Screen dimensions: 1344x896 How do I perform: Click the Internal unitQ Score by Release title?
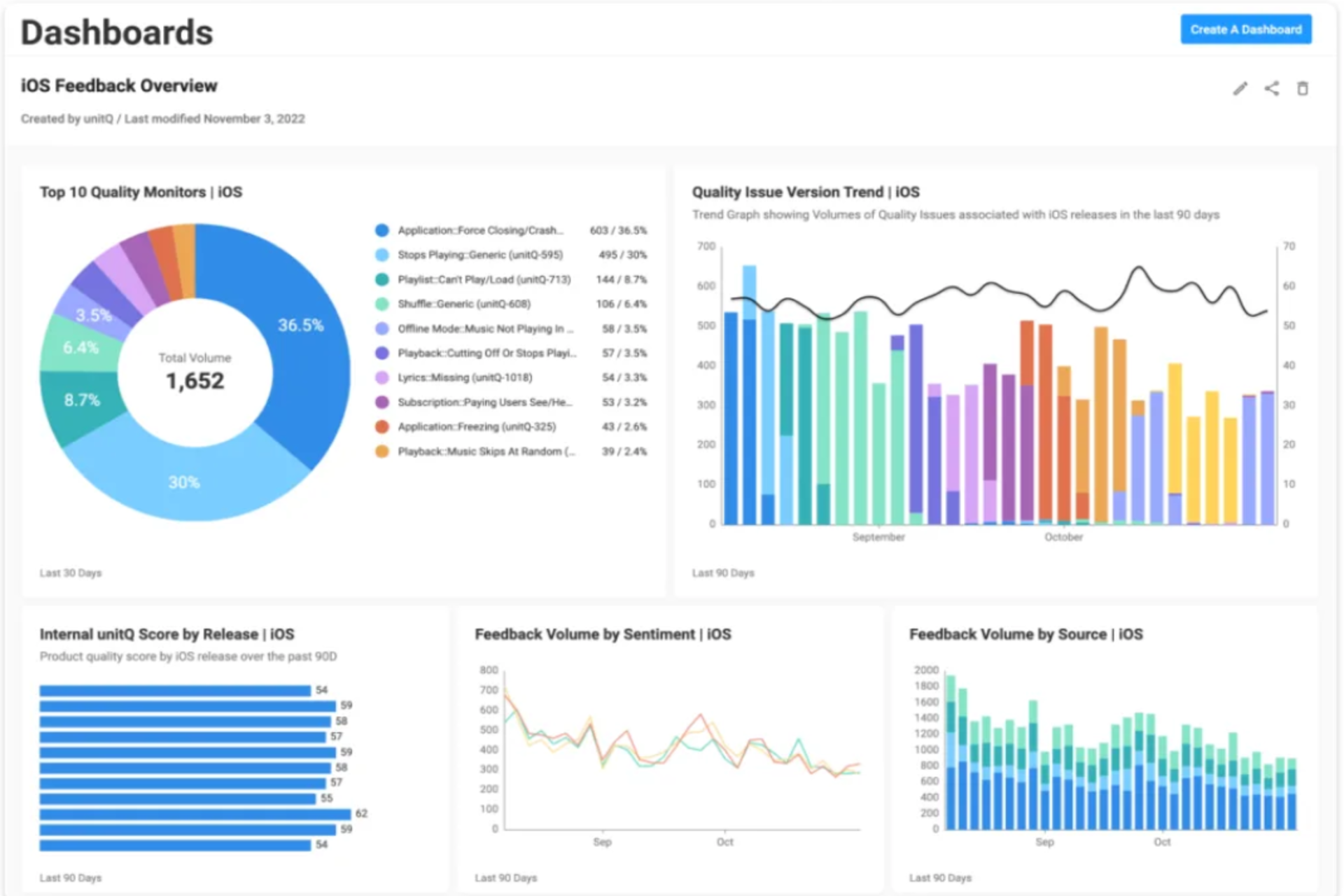click(x=167, y=634)
